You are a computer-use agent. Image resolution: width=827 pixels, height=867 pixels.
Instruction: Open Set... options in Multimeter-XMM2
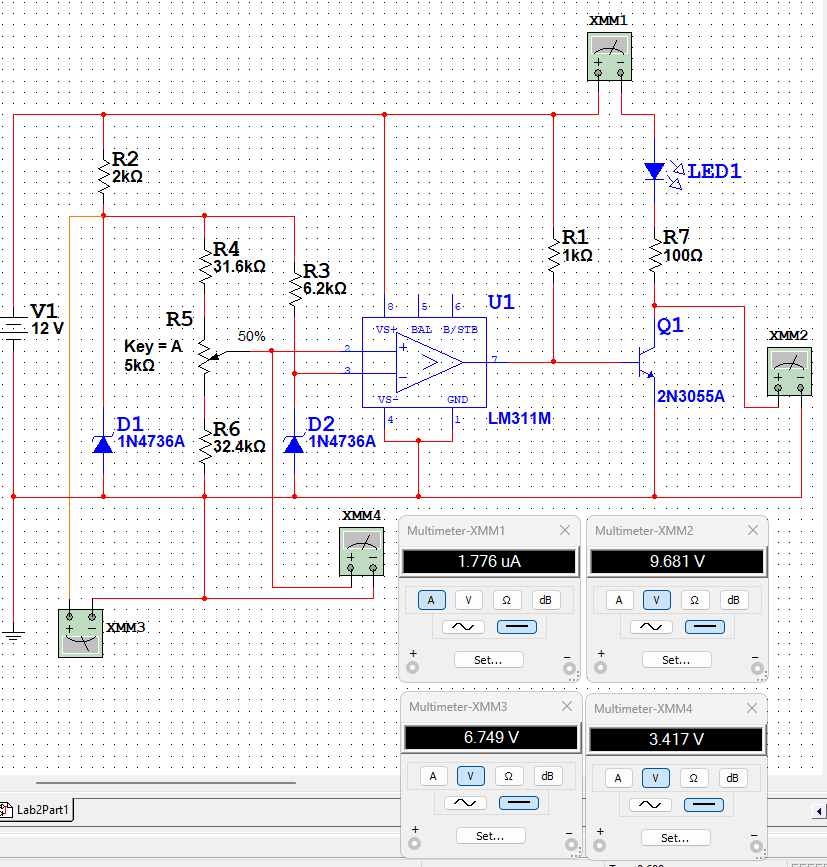(x=677, y=660)
